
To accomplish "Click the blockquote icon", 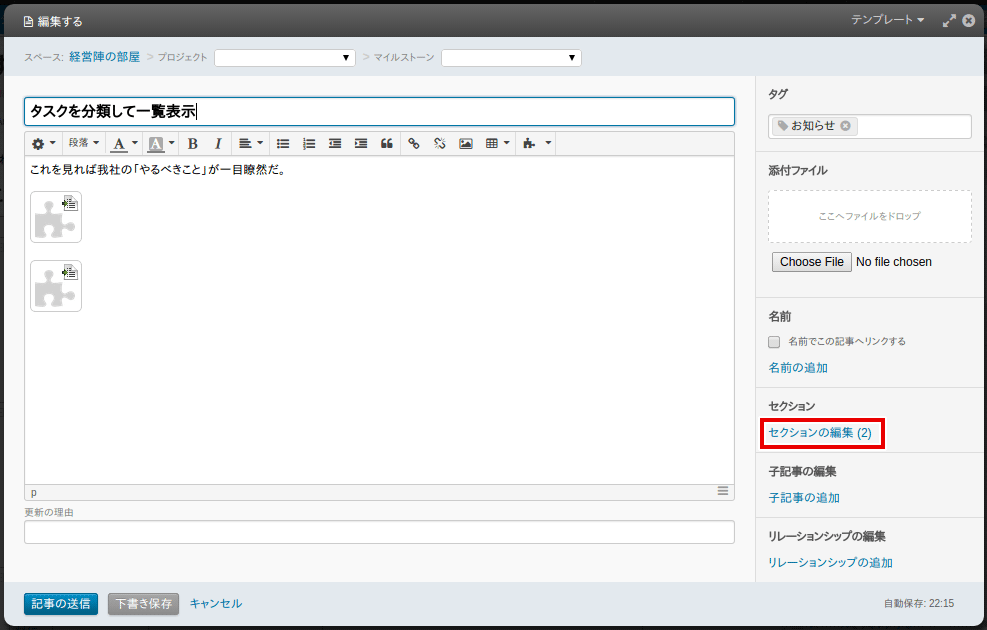I will (x=387, y=144).
